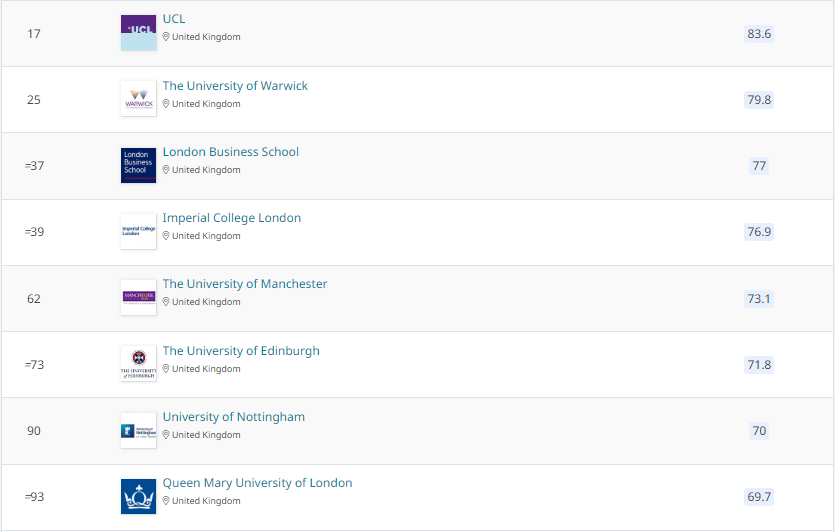Screen dimensions: 835x532
Task: Click the University of Edinburgh crest logo
Action: click(138, 364)
